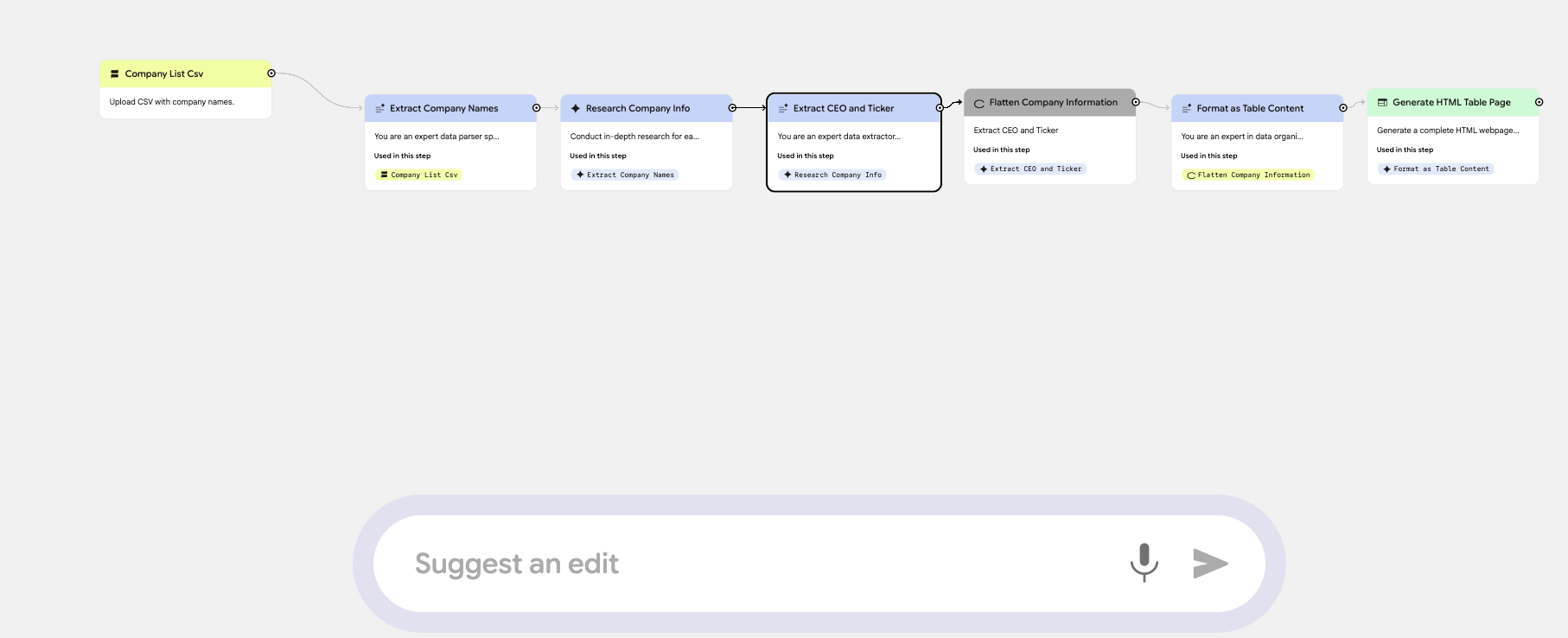This screenshot has height=638, width=1568.
Task: Click output port of Research Company Info node
Action: coord(732,108)
